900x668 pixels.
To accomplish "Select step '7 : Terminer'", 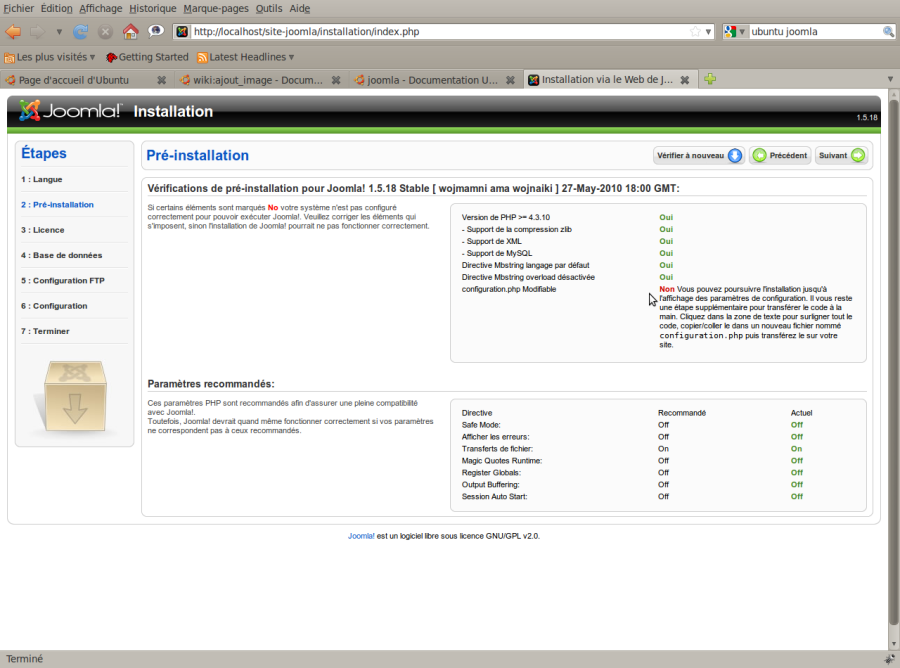I will (x=45, y=331).
